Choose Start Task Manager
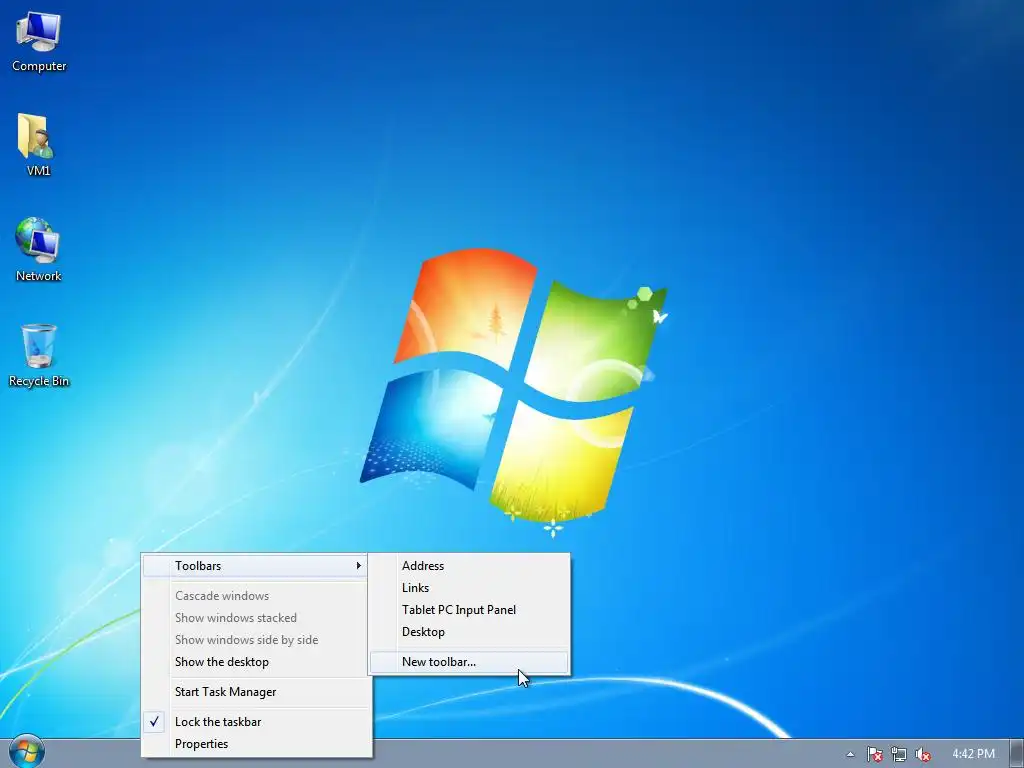The width and height of the screenshot is (1024, 768). click(256, 692)
